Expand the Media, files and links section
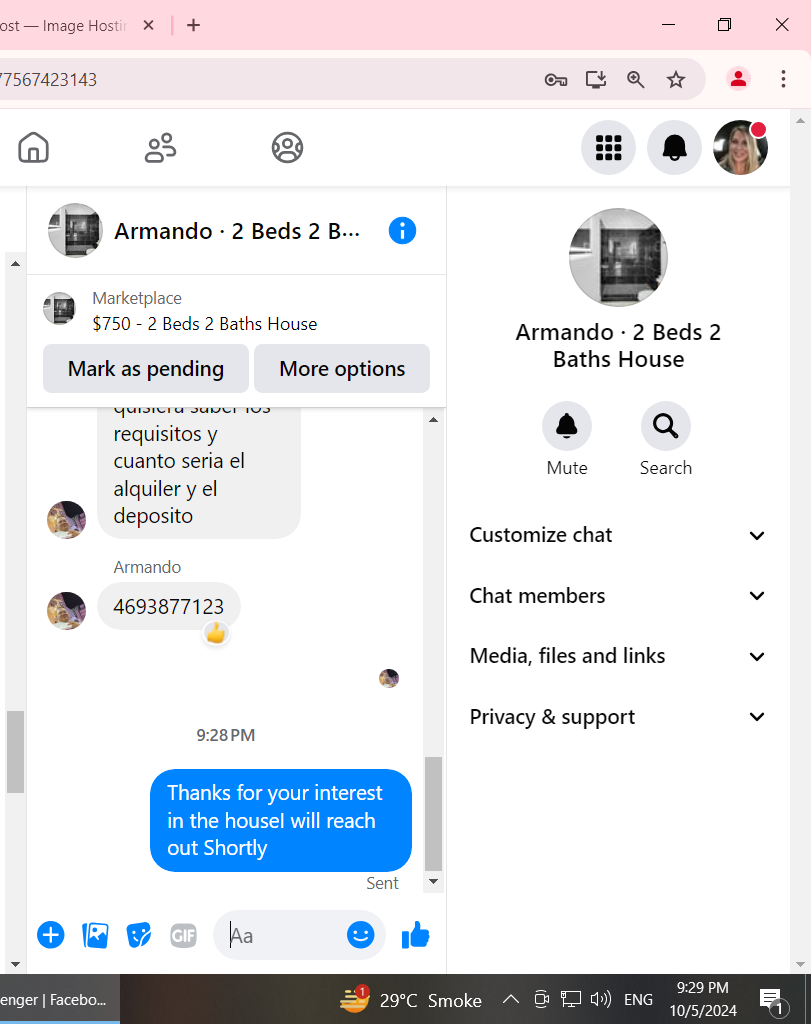 [617, 656]
